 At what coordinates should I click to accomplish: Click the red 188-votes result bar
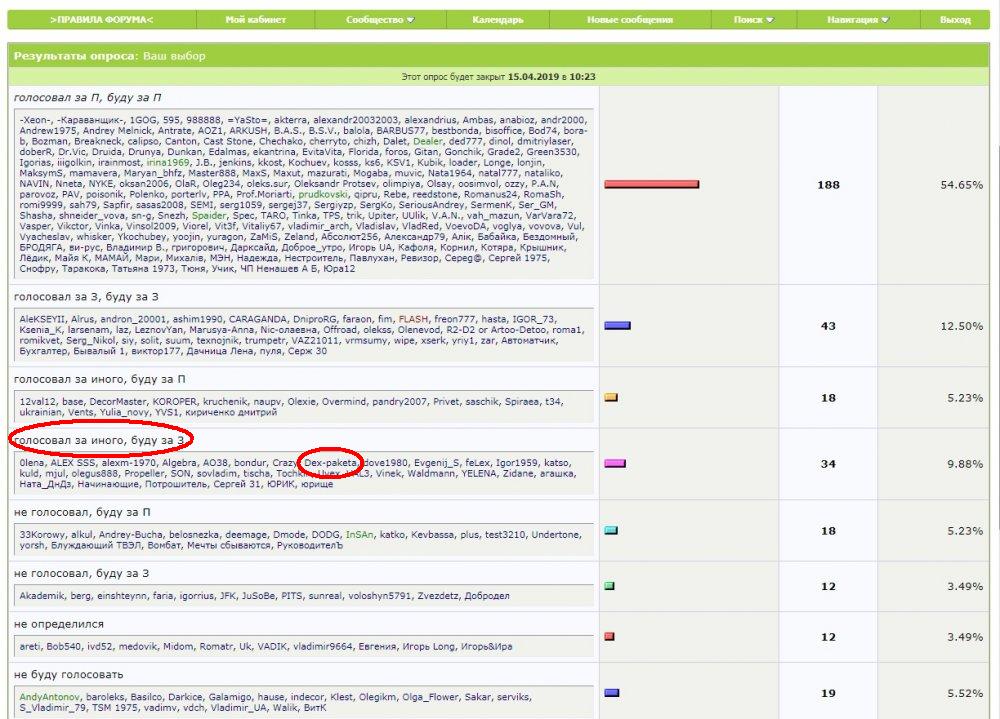pyautogui.click(x=652, y=184)
